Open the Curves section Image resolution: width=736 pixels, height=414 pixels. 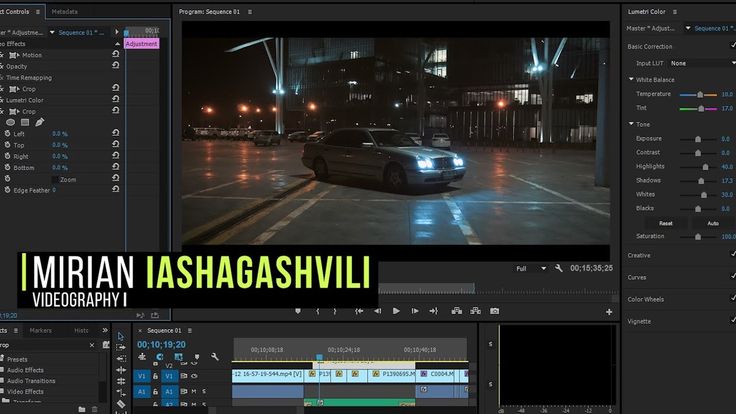(636, 277)
